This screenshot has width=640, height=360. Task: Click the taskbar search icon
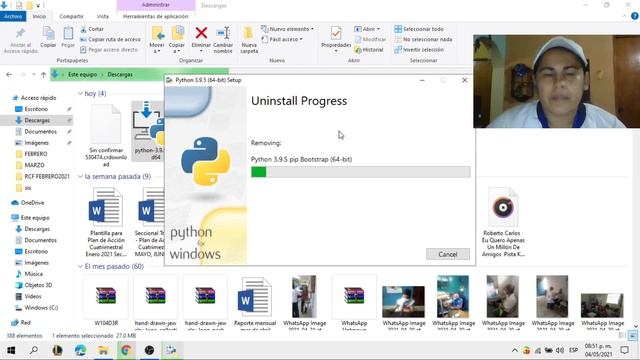34,350
